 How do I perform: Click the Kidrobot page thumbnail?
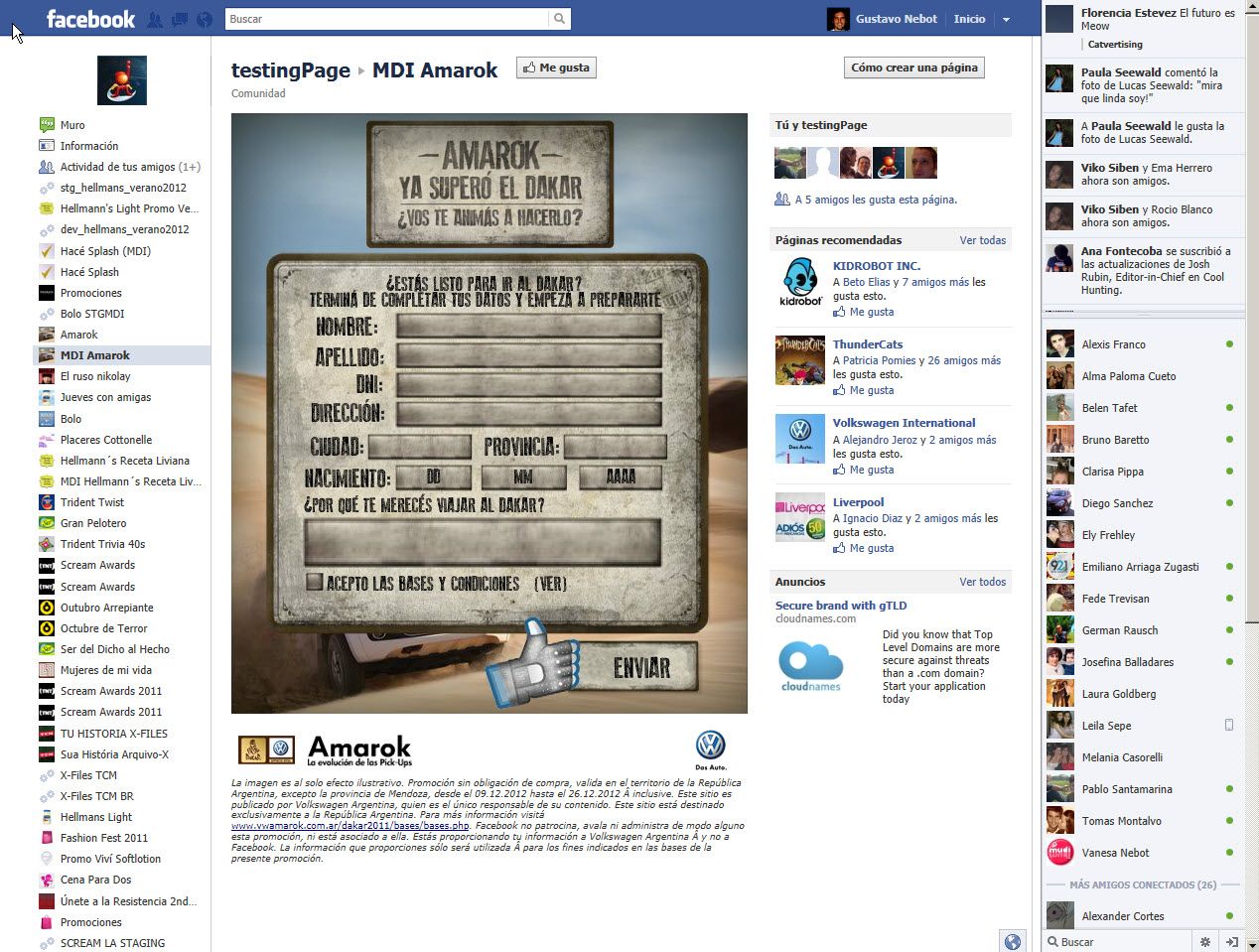coord(800,282)
